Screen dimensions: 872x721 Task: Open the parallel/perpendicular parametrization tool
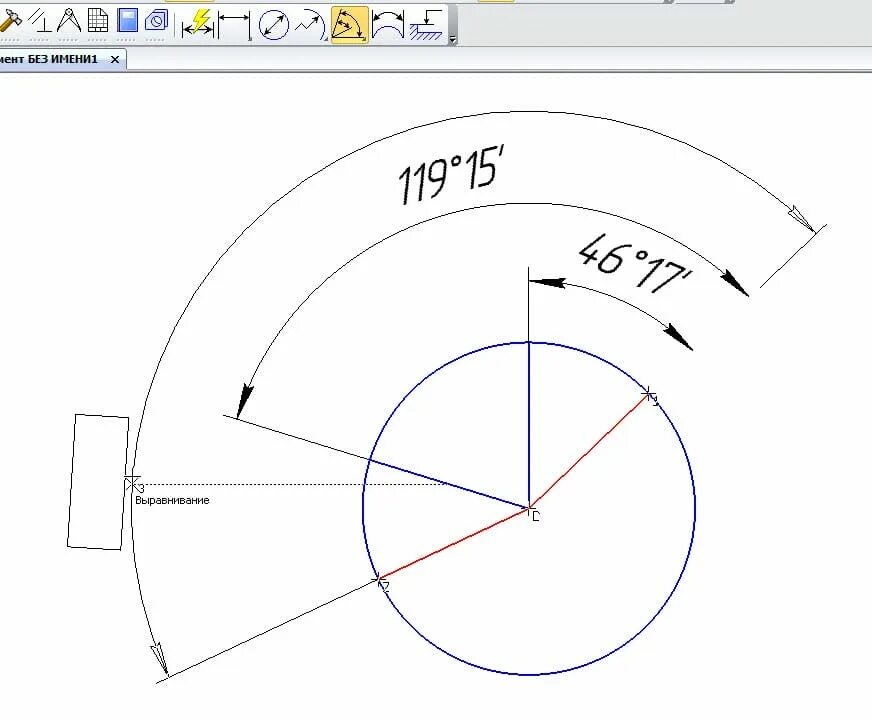(39, 21)
